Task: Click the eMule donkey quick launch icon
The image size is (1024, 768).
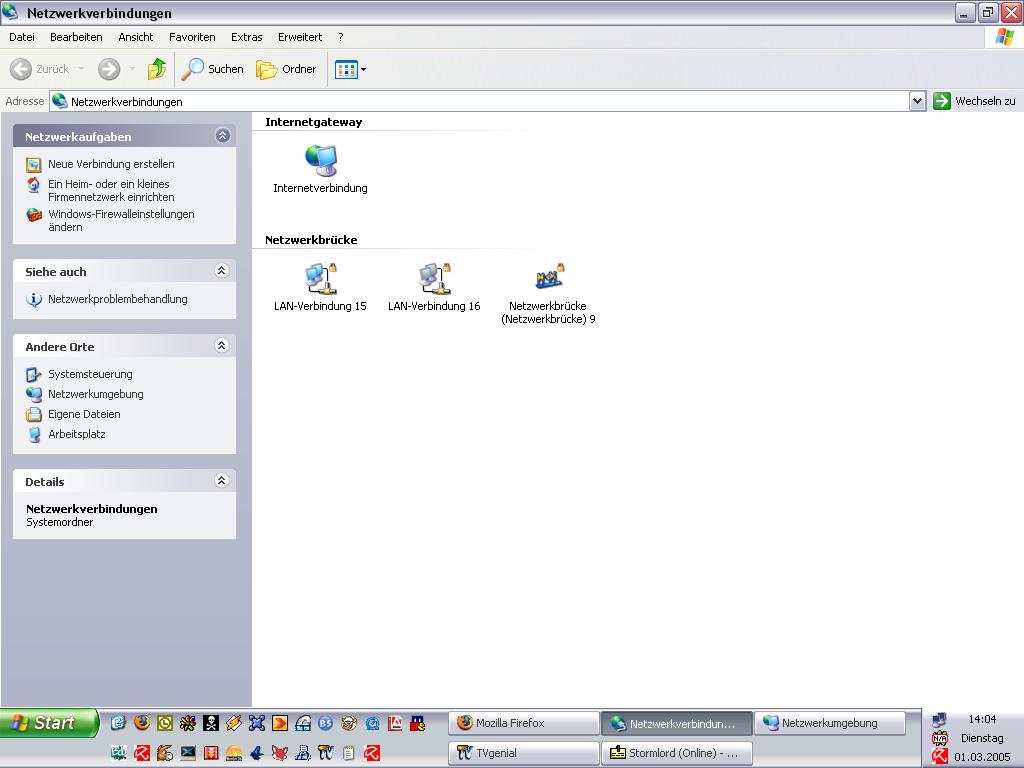Action: 165,753
